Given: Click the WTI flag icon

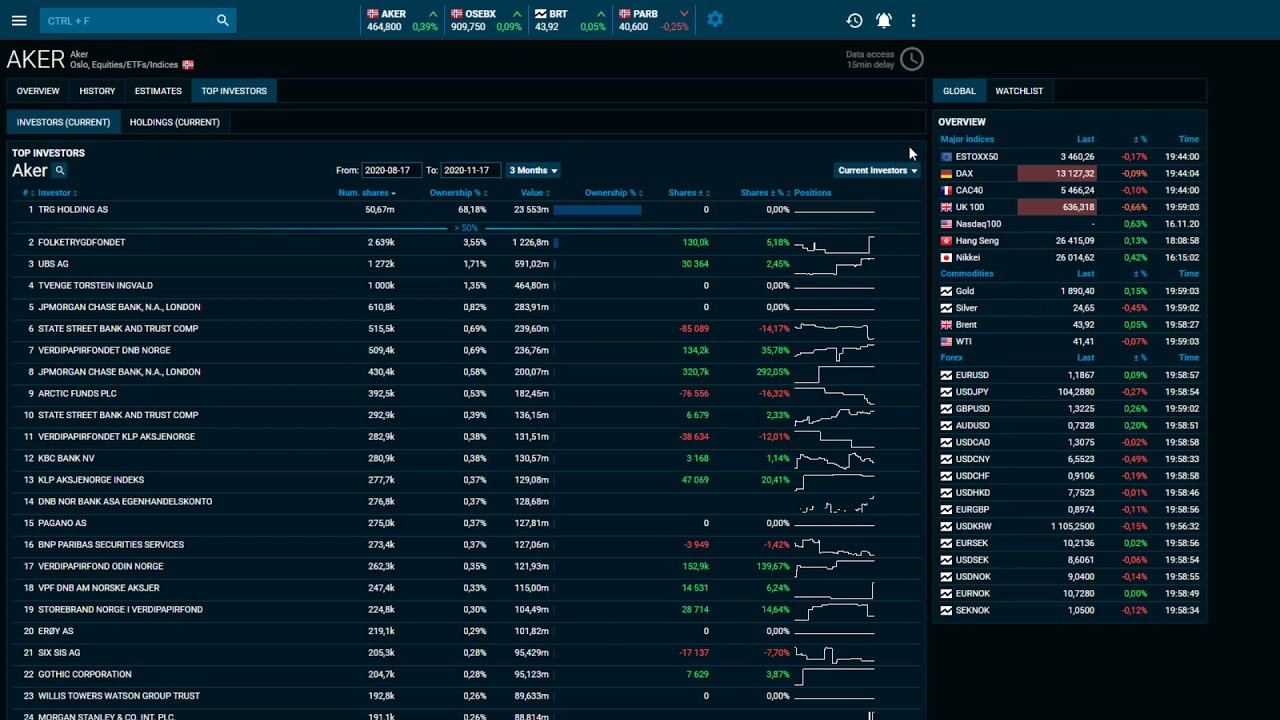Looking at the screenshot, I should [946, 341].
